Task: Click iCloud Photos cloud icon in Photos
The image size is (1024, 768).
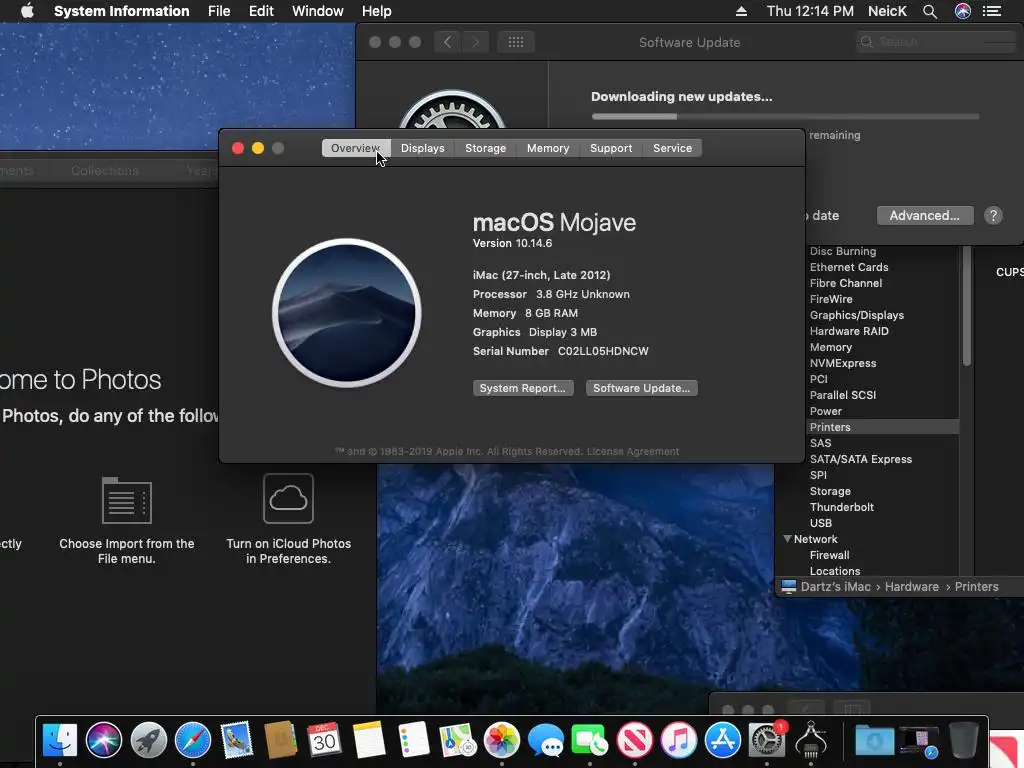Action: tap(288, 498)
